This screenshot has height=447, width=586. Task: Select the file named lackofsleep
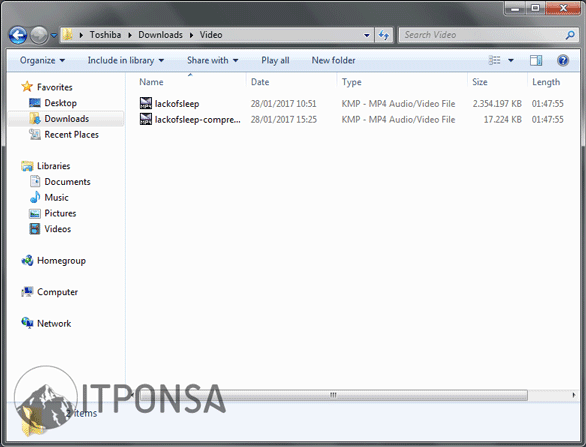(177, 104)
